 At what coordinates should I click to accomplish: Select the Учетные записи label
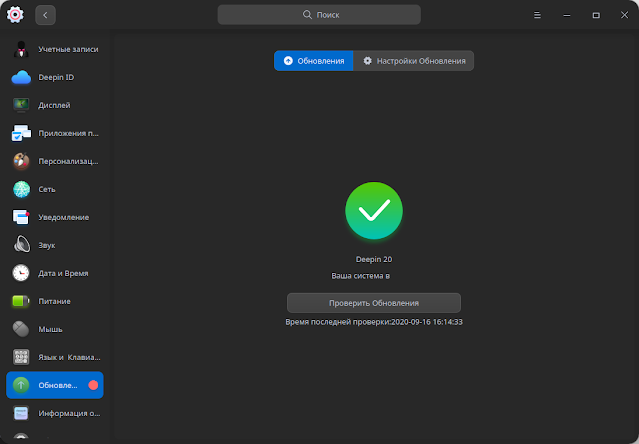tap(68, 49)
